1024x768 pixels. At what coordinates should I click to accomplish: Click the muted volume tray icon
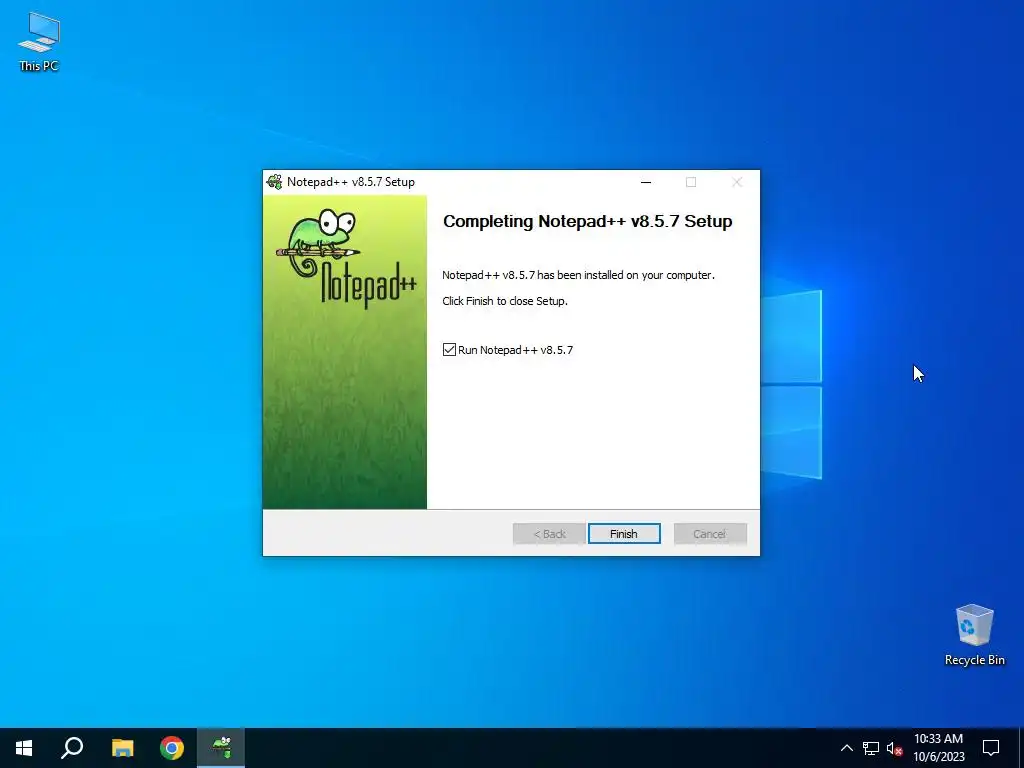(894, 748)
